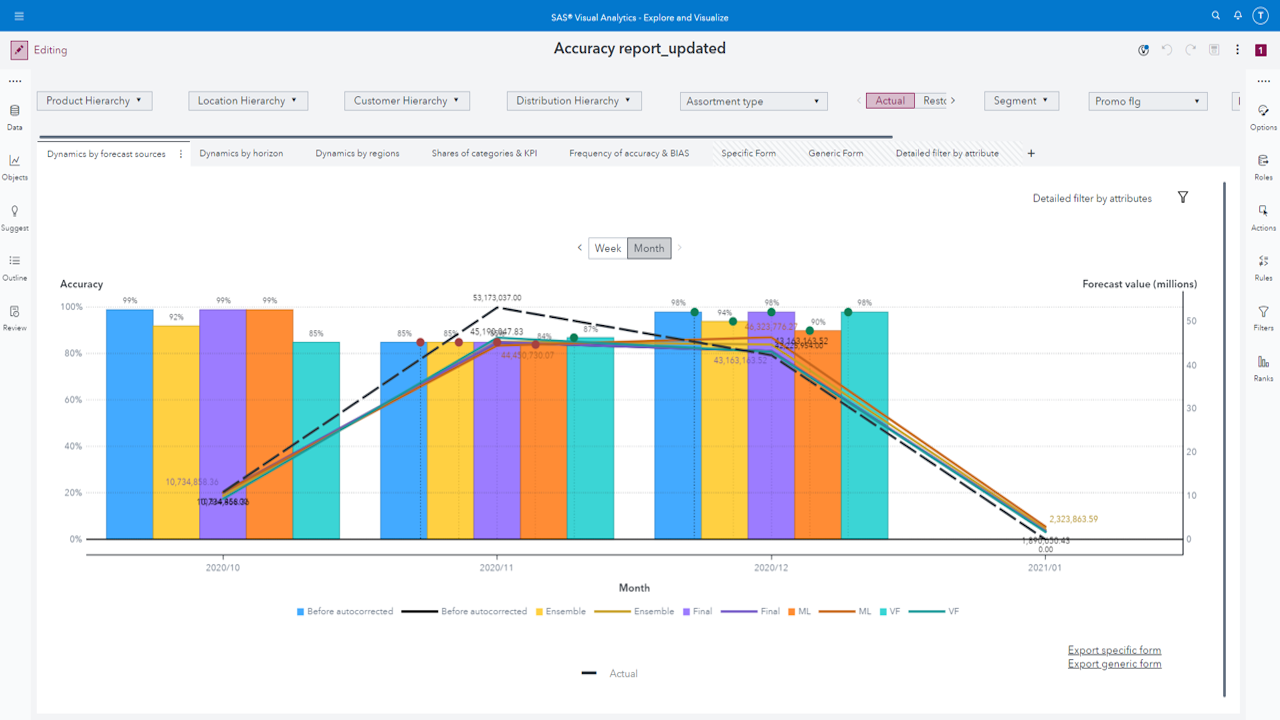1280x720 pixels.
Task: Add a new page with plus
Action: [x=1031, y=154]
